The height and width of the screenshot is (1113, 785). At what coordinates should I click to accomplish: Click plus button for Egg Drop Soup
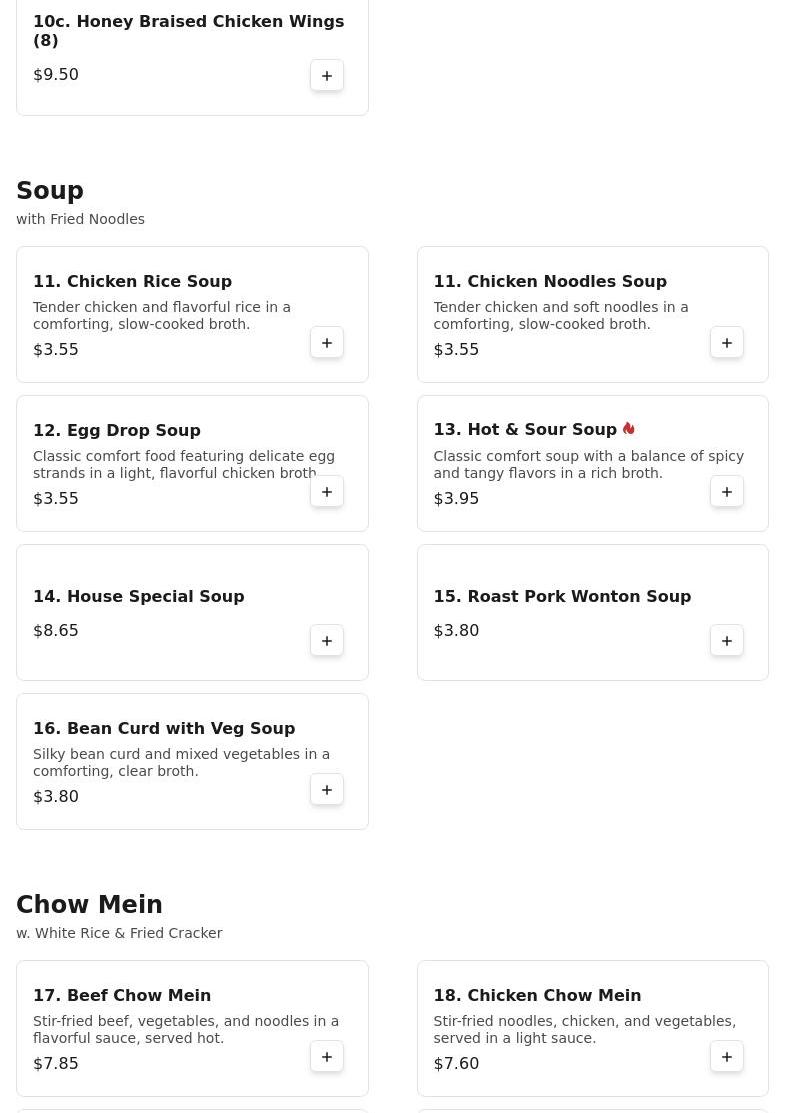pyautogui.click(x=327, y=492)
